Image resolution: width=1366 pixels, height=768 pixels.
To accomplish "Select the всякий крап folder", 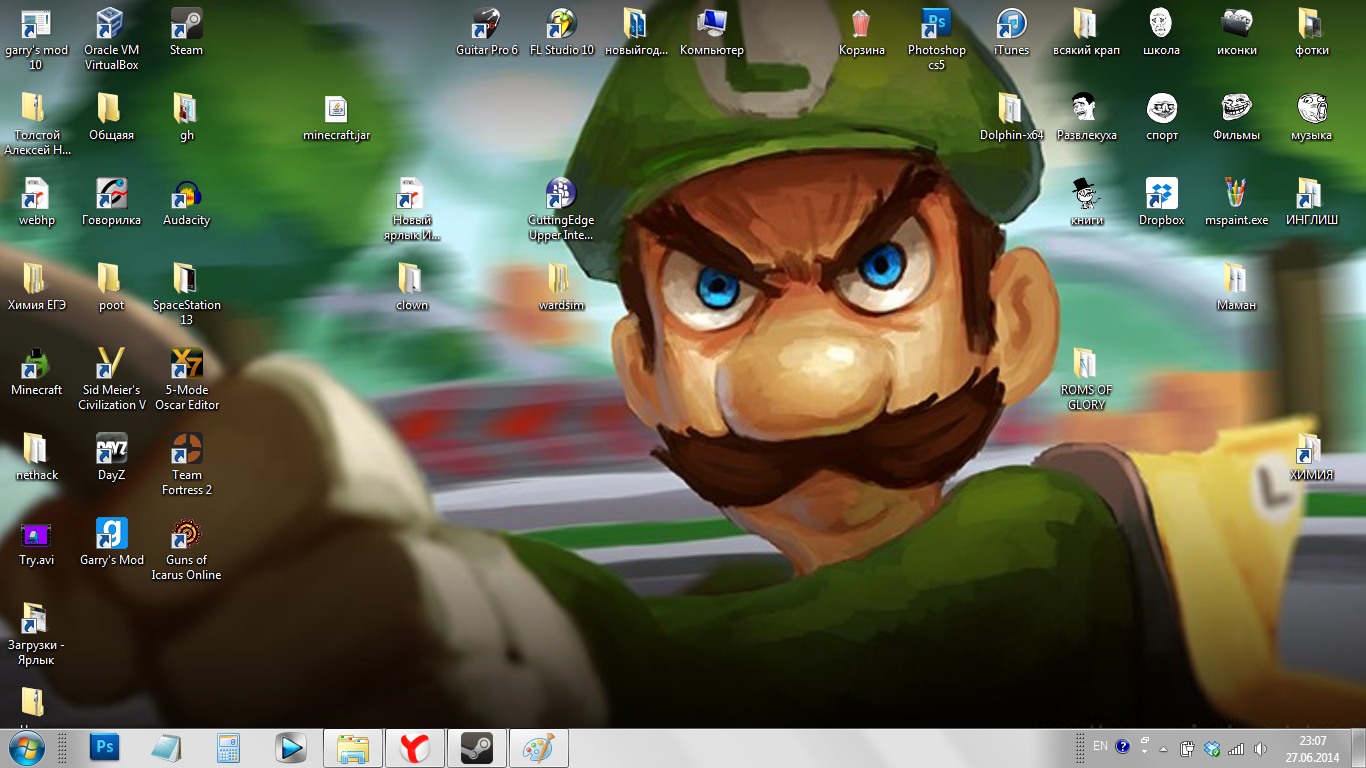I will tap(1086, 32).
